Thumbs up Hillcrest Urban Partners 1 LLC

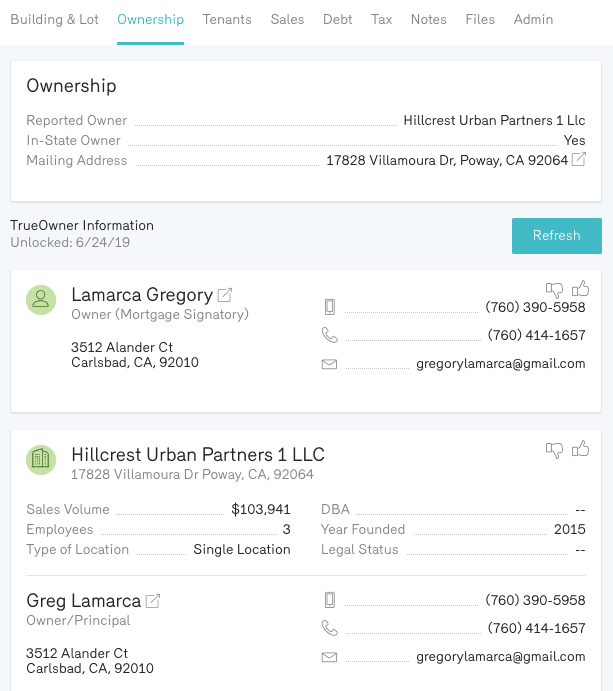click(580, 449)
